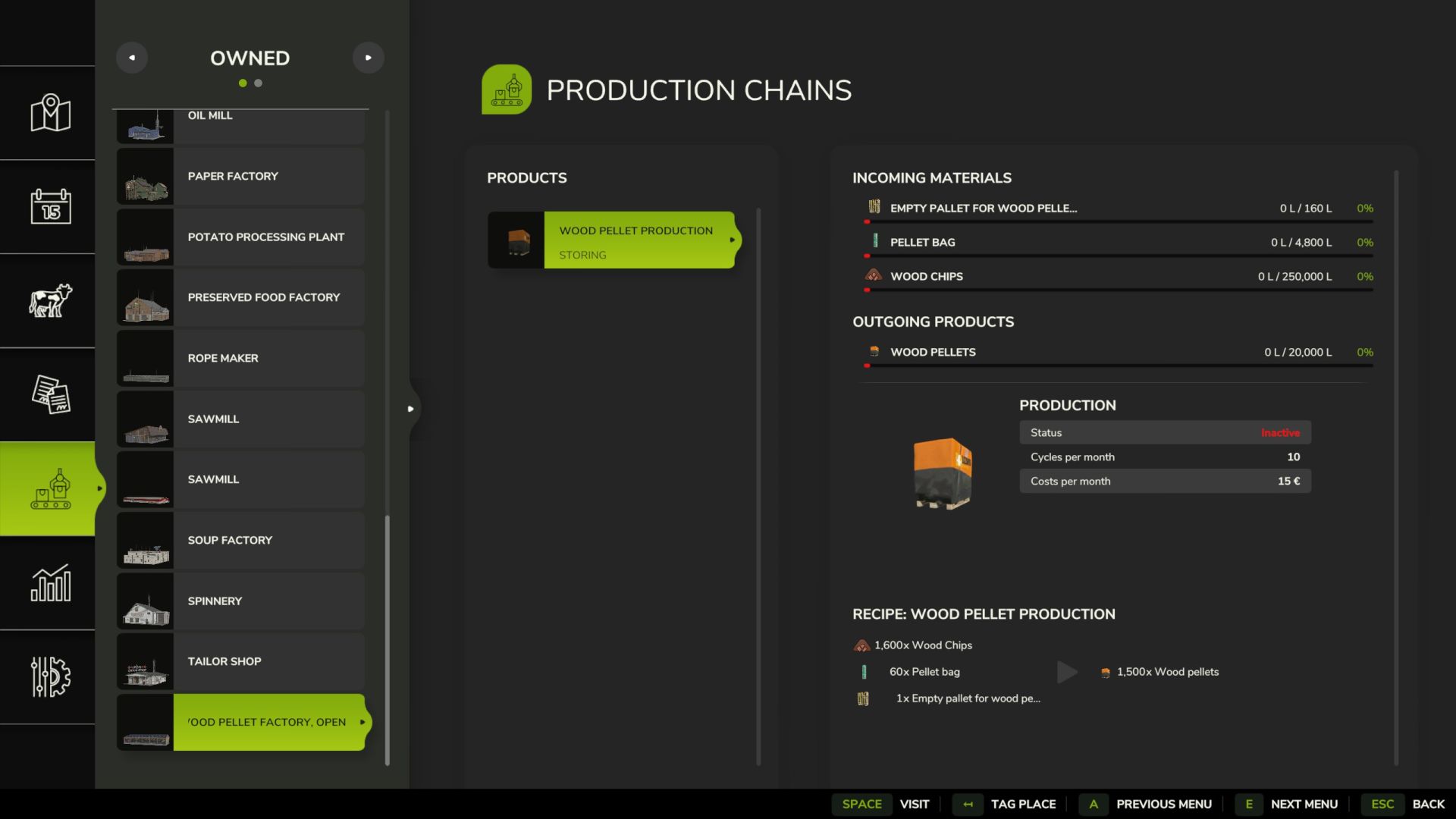Viewport: 1456px width, 819px height.
Task: Open the game settings sliders-gear icon
Action: point(50,676)
